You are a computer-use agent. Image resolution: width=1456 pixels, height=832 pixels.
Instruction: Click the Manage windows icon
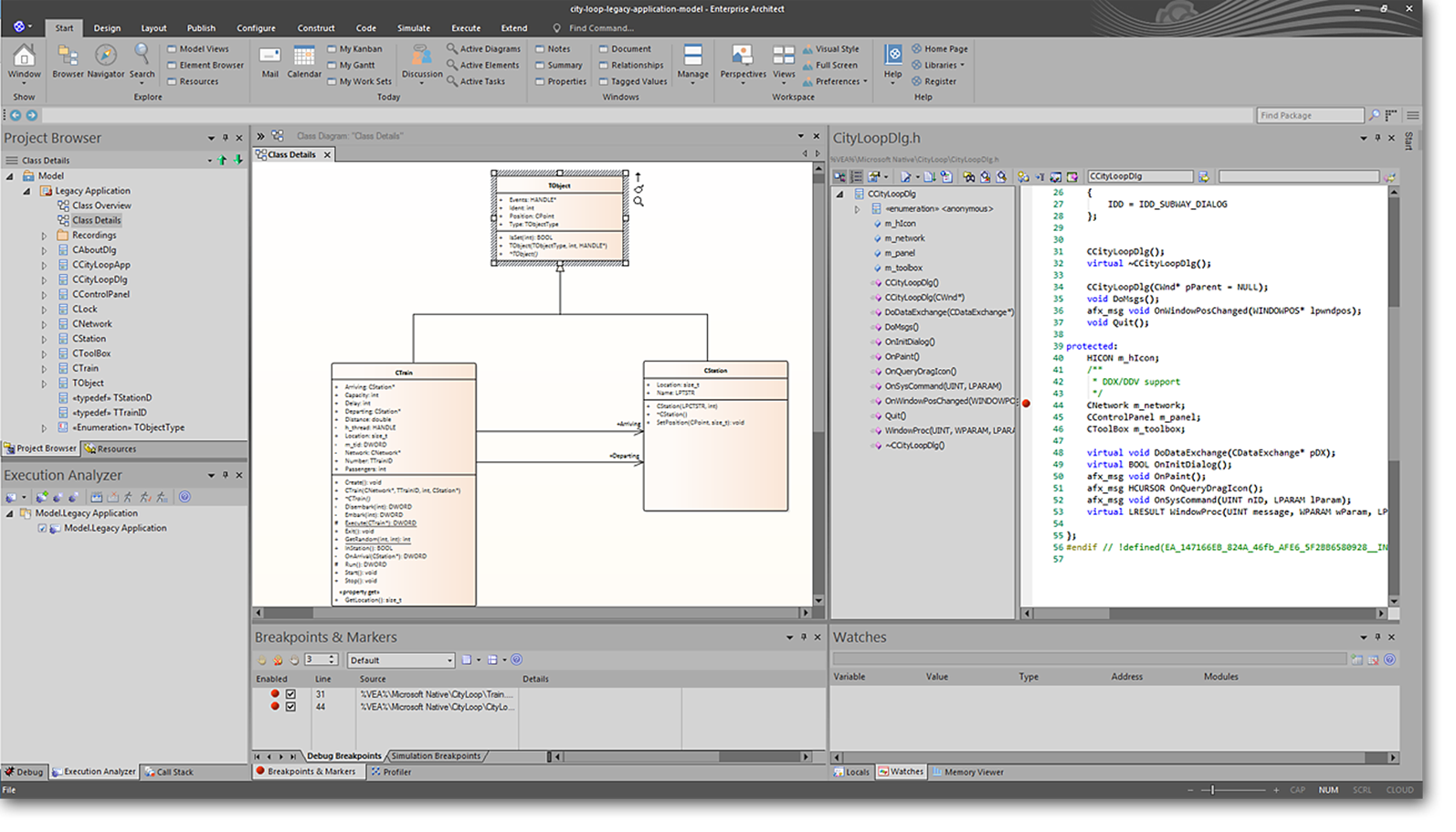692,56
